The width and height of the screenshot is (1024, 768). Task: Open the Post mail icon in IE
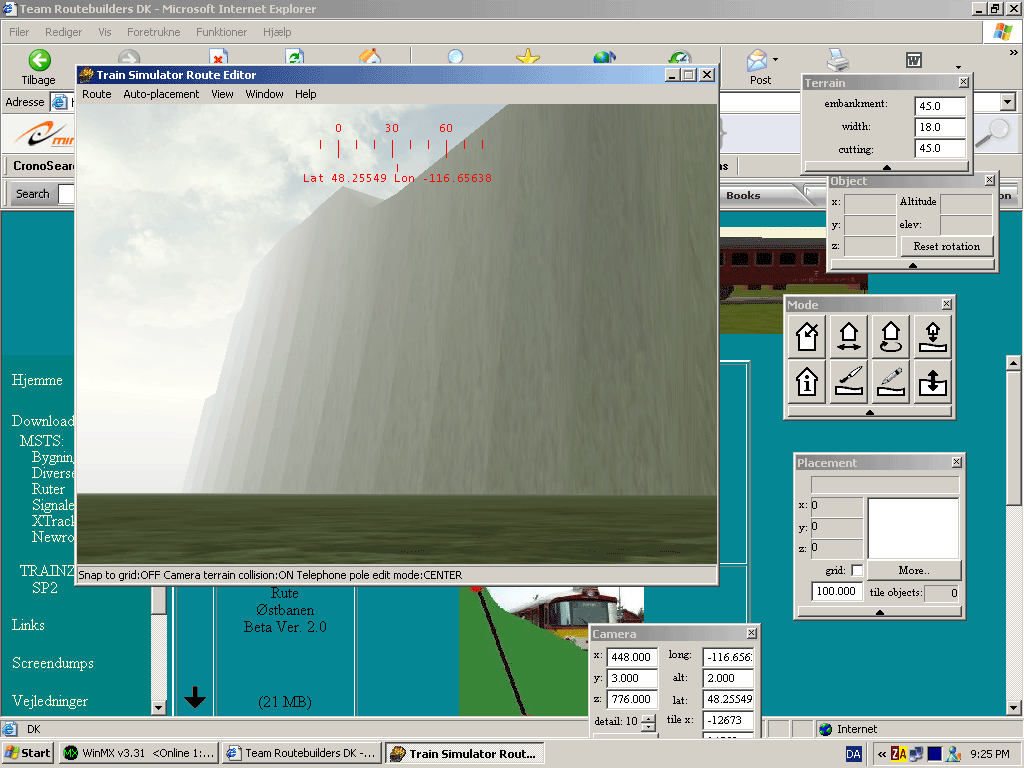(756, 61)
